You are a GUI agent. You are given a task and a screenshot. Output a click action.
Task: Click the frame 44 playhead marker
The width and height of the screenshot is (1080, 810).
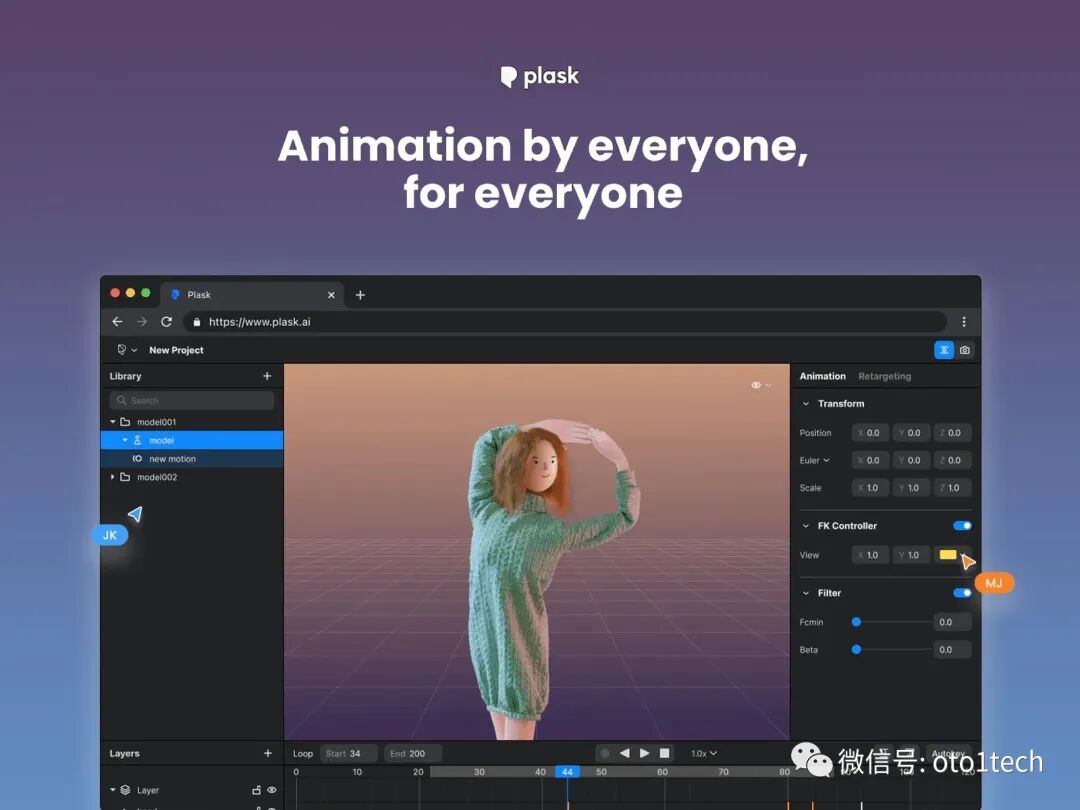[x=568, y=772]
